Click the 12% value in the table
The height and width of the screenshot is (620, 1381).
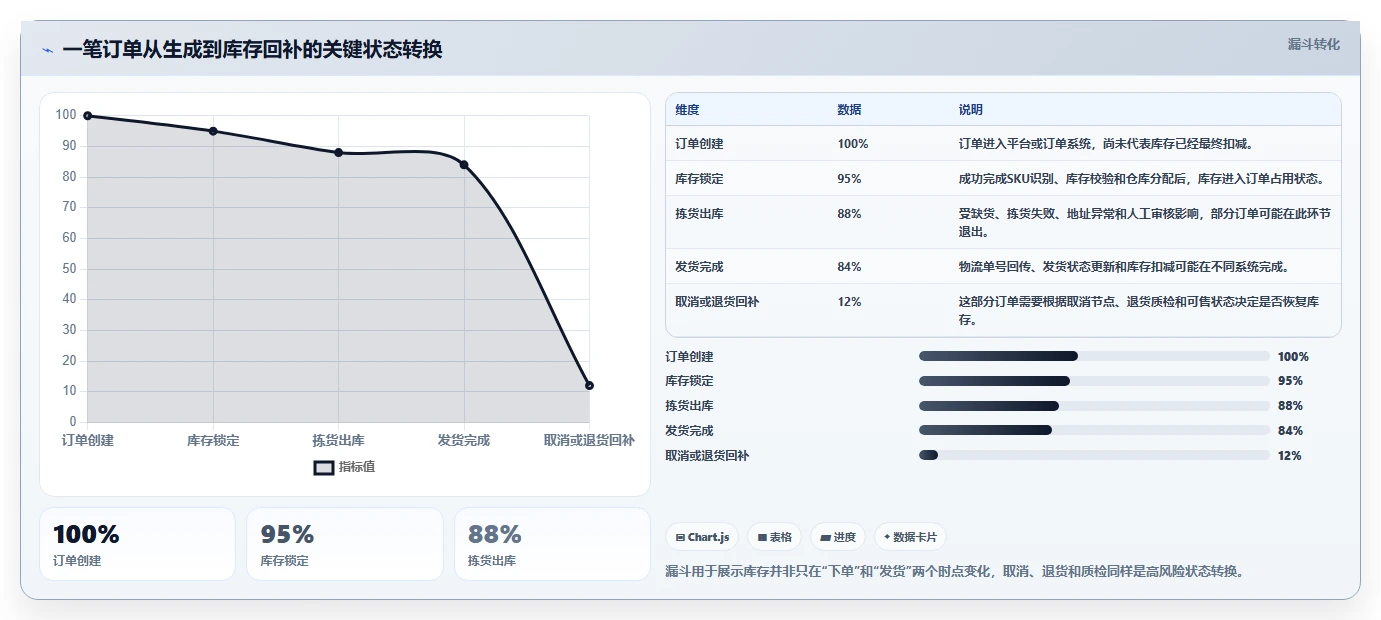[849, 302]
